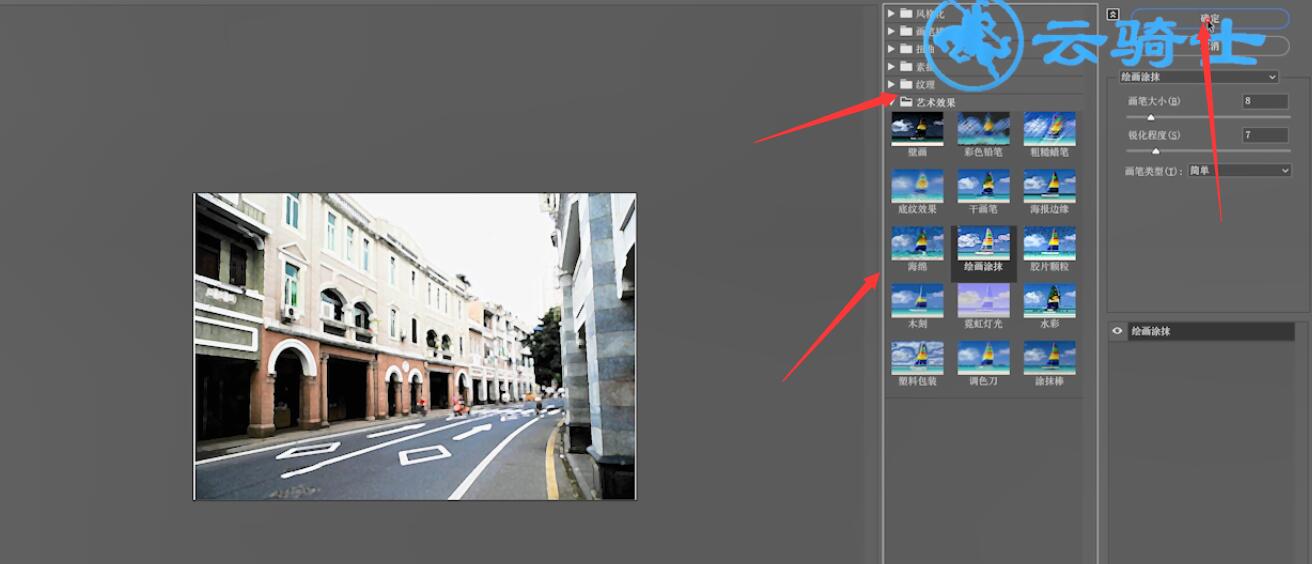Open the filter name dropdown 绘画涂抹
This screenshot has width=1312, height=564.
(x=1198, y=77)
